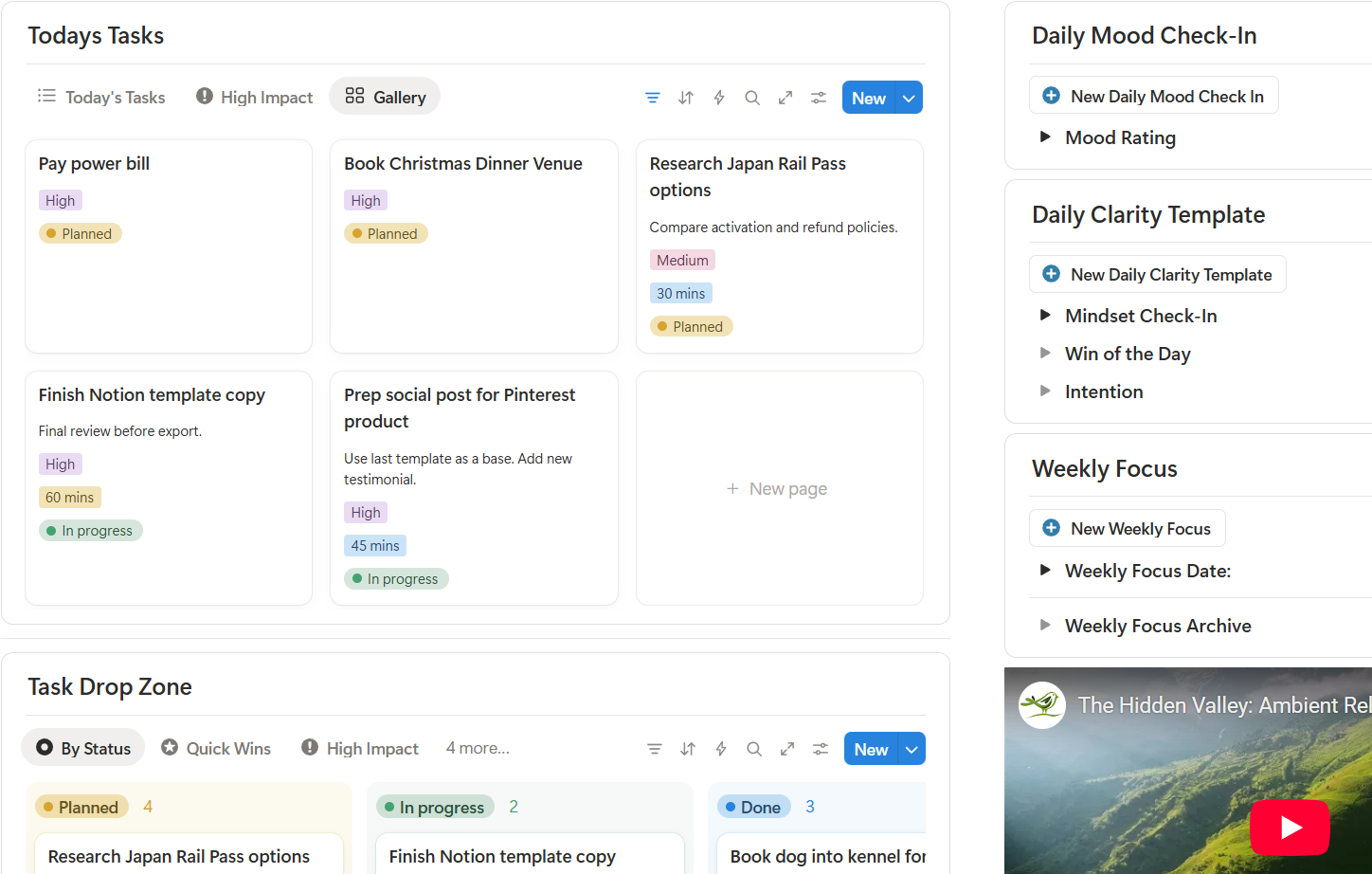Open view options sliders icon in Todays Tasks
The width and height of the screenshot is (1372, 874).
tap(819, 97)
